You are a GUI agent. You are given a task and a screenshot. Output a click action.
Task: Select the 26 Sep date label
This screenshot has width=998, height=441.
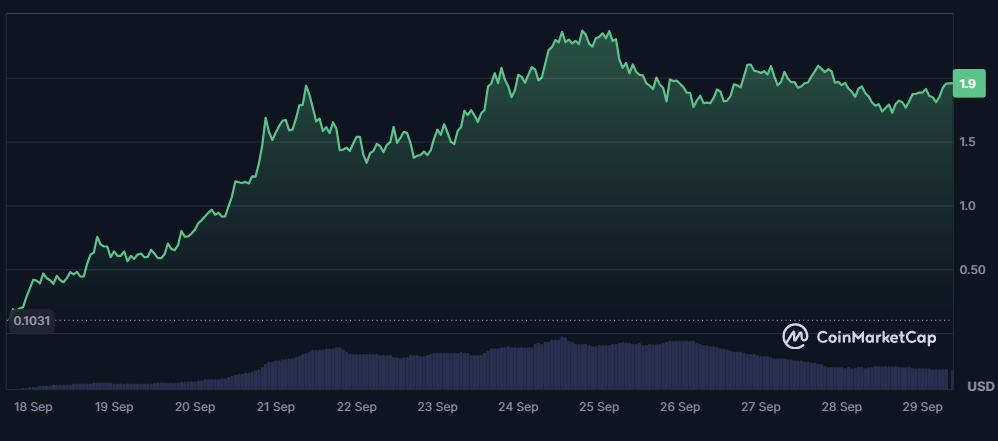coord(680,407)
